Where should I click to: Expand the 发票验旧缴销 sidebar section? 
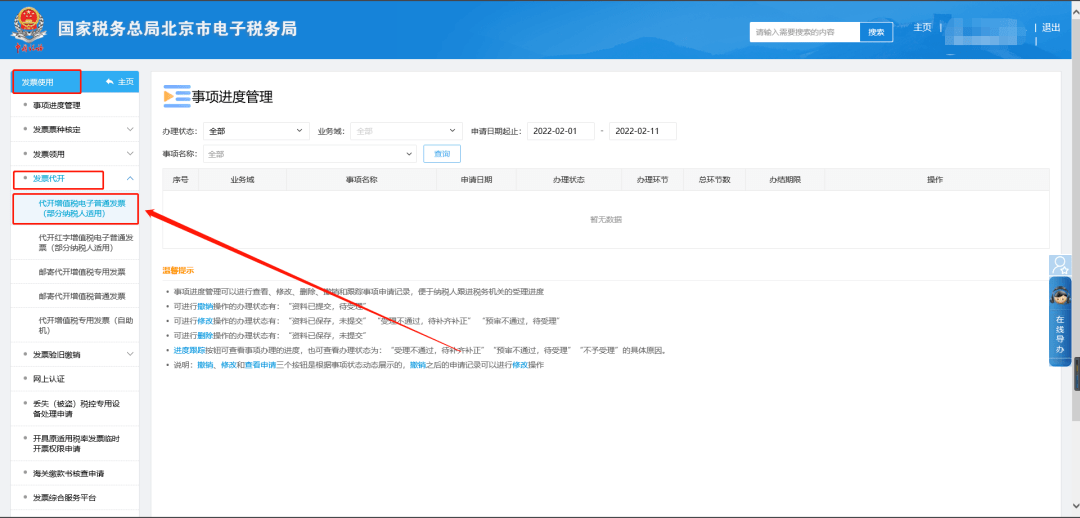[x=130, y=354]
